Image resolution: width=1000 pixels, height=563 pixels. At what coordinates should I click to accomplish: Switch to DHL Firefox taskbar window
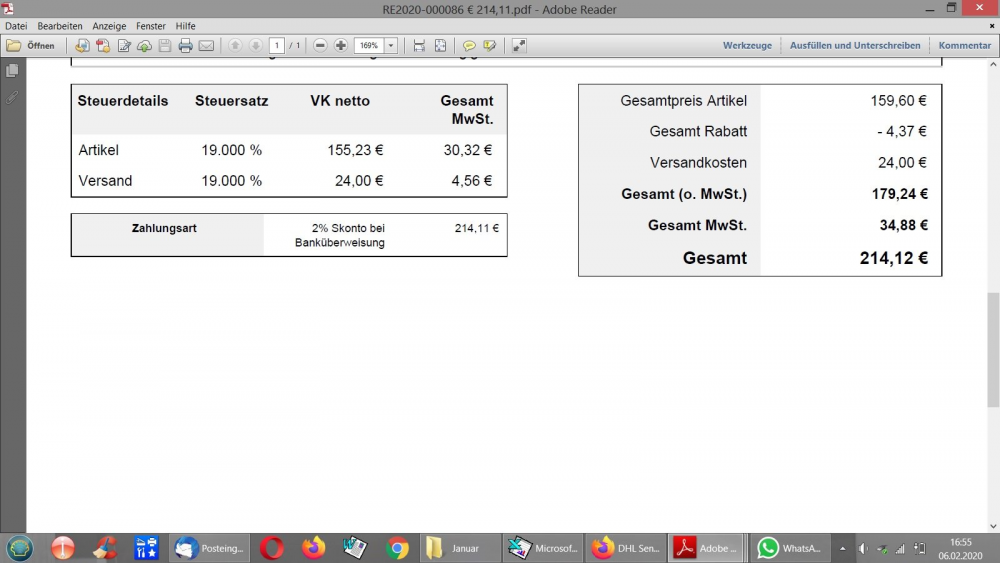coord(625,548)
